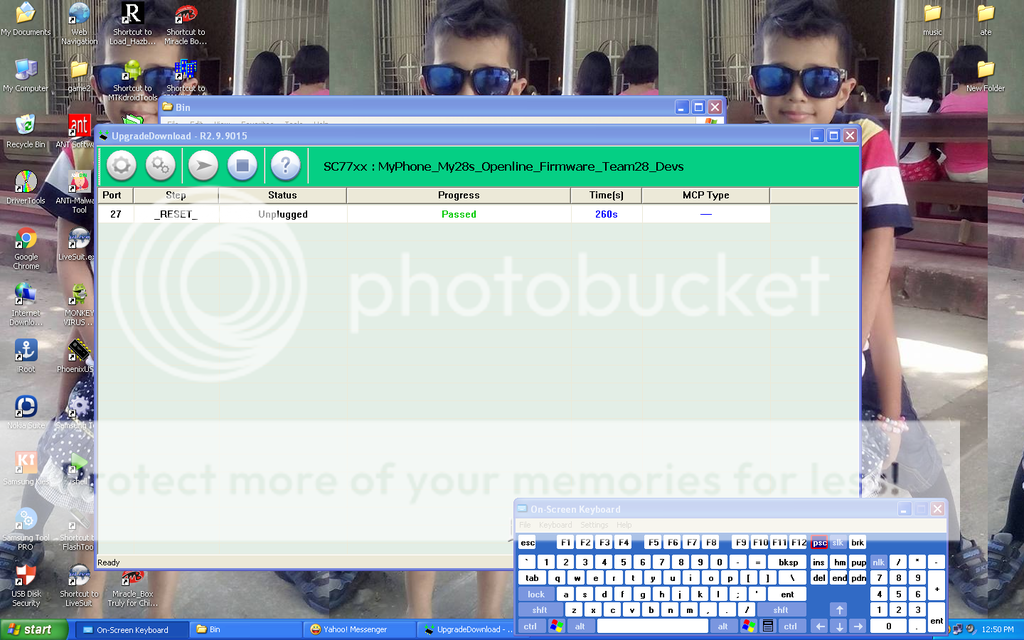
Task: Open the Keyboard menu in On-Screen Keyboard
Action: point(555,525)
